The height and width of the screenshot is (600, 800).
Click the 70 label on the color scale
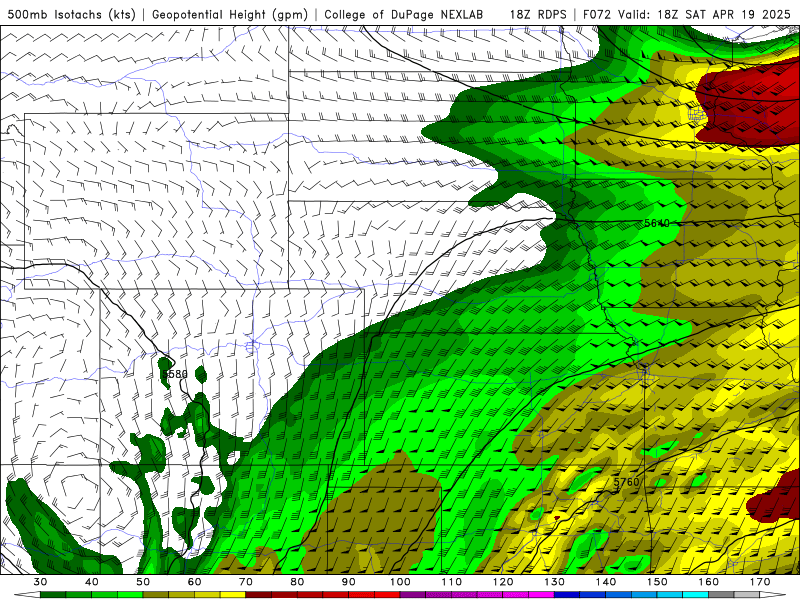pos(246,582)
